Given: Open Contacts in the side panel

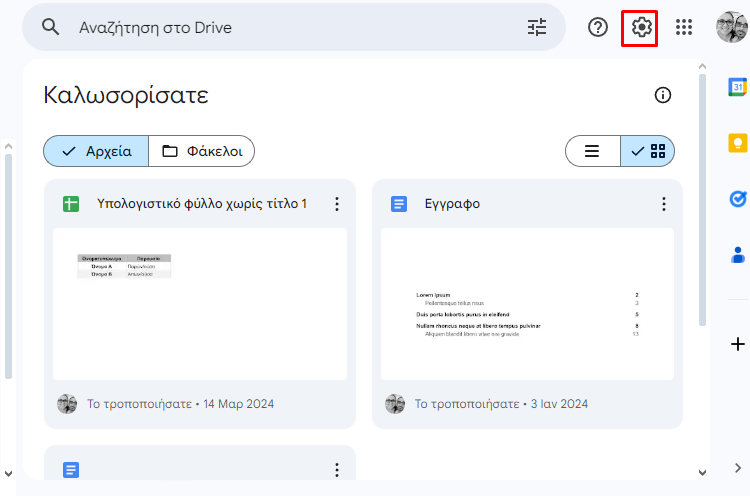Looking at the screenshot, I should (738, 255).
